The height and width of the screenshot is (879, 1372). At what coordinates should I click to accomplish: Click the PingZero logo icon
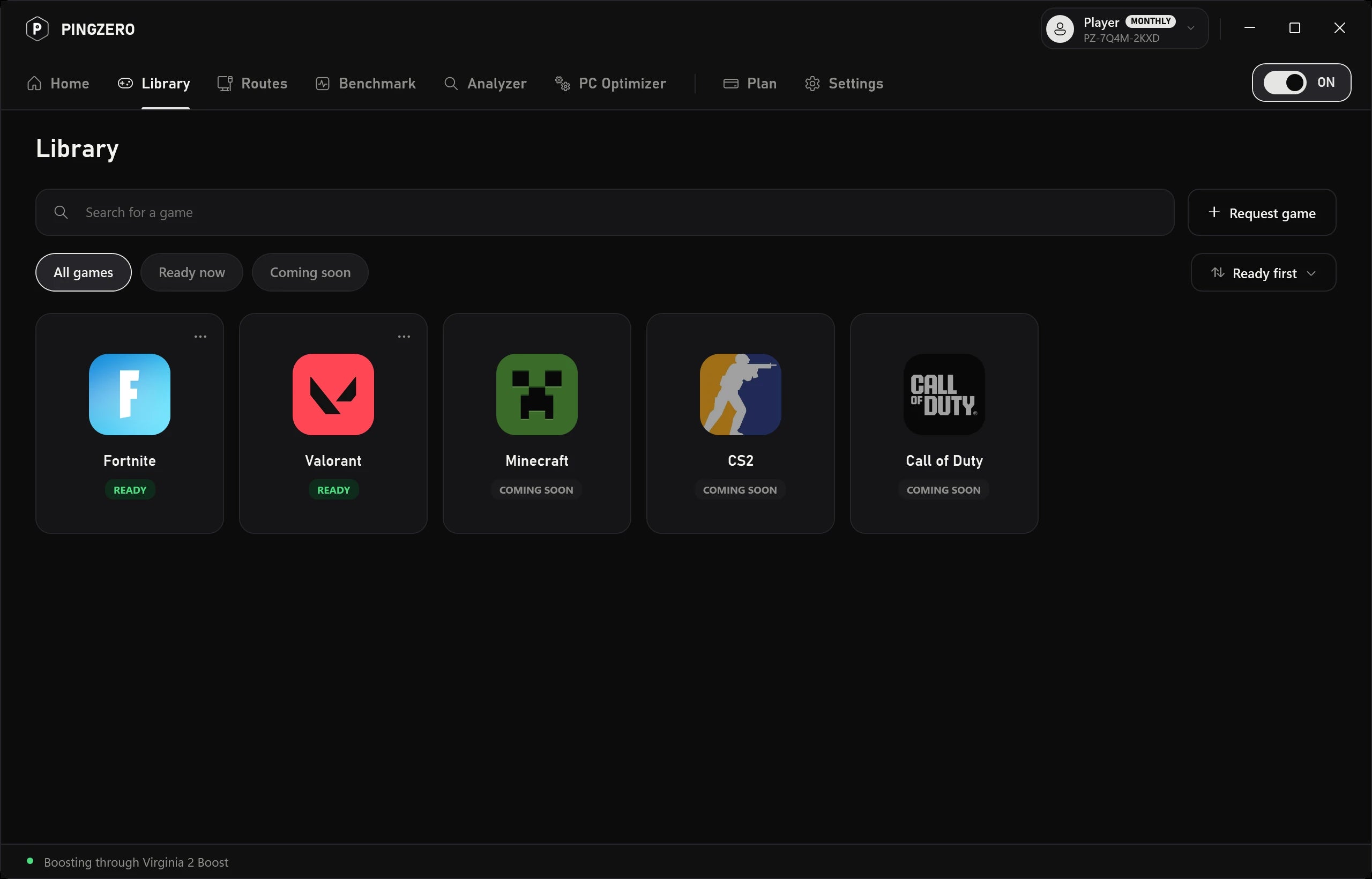[37, 28]
